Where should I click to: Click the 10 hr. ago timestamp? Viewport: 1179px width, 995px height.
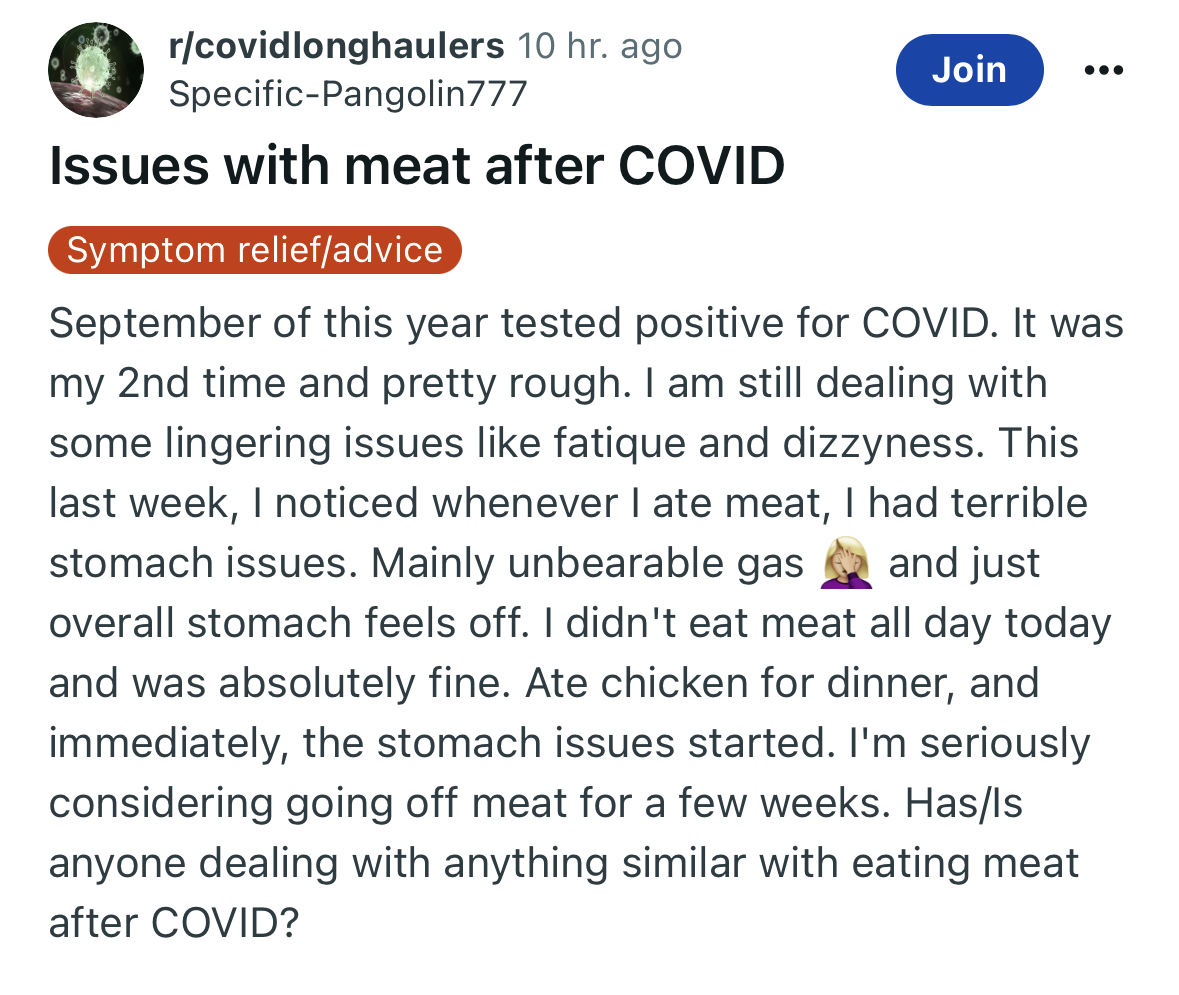click(599, 46)
